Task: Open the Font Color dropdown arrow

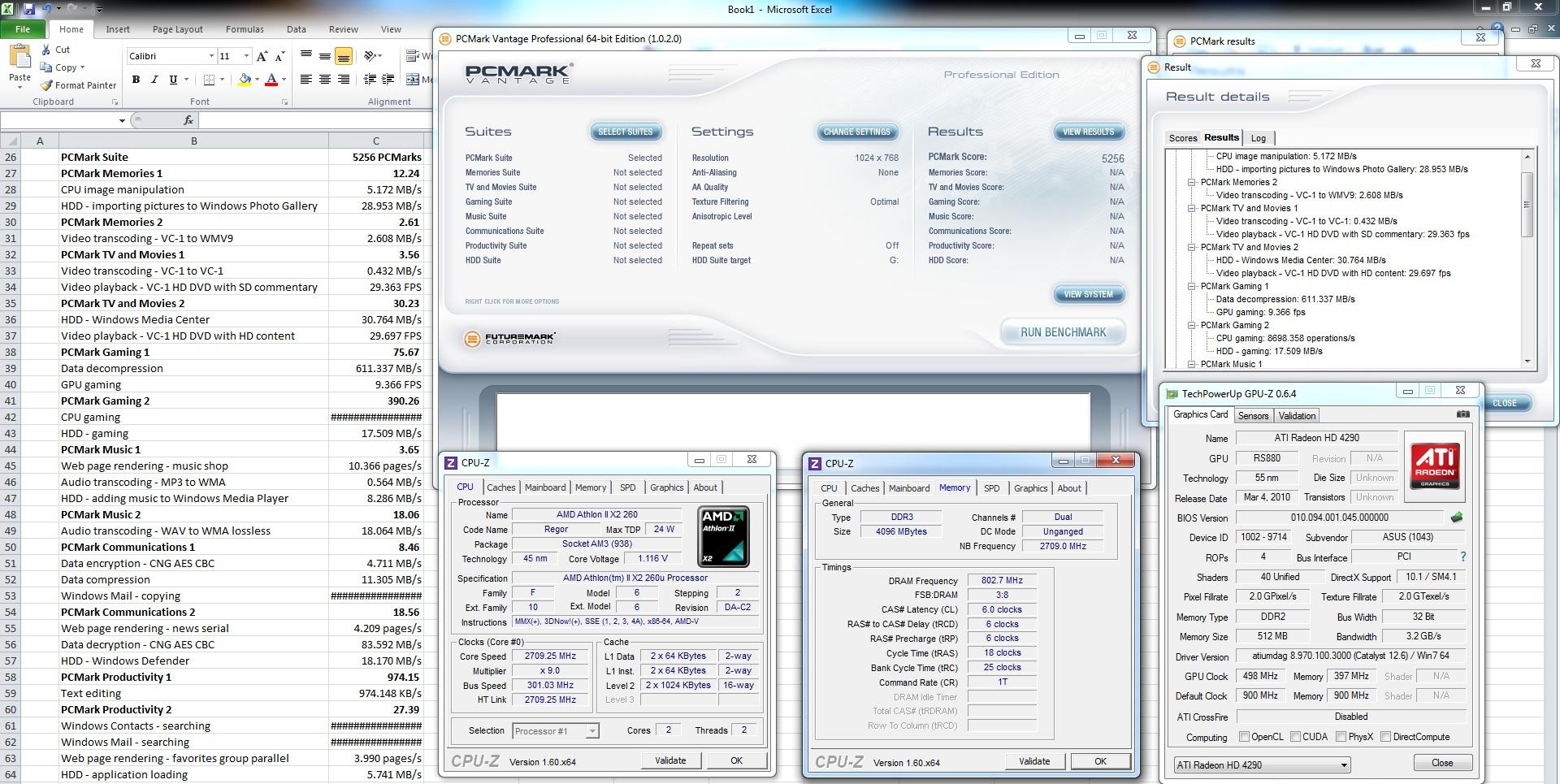Action: (x=284, y=80)
